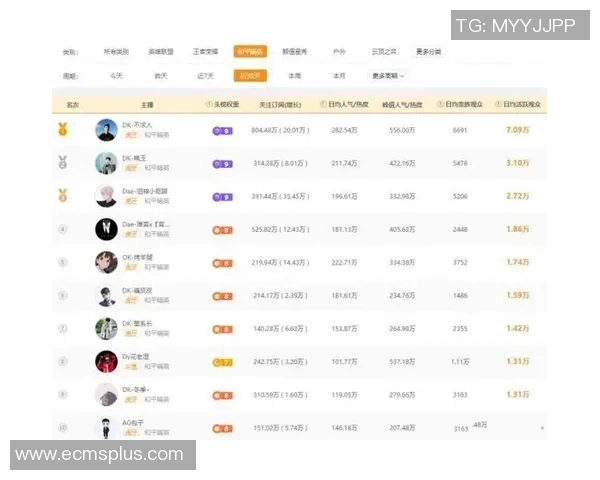Viewport: 600px width, 480px height.
Task: Open the 更多分类 category menu
Action: [x=432, y=51]
